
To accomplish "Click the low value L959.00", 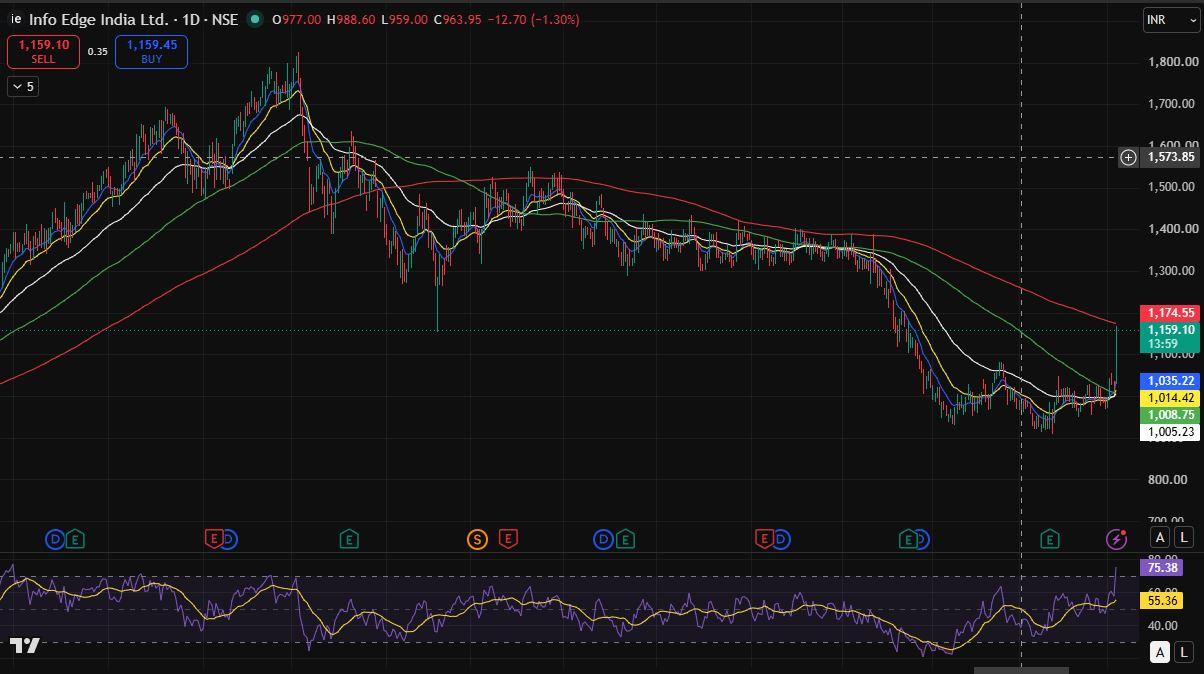I will point(404,20).
